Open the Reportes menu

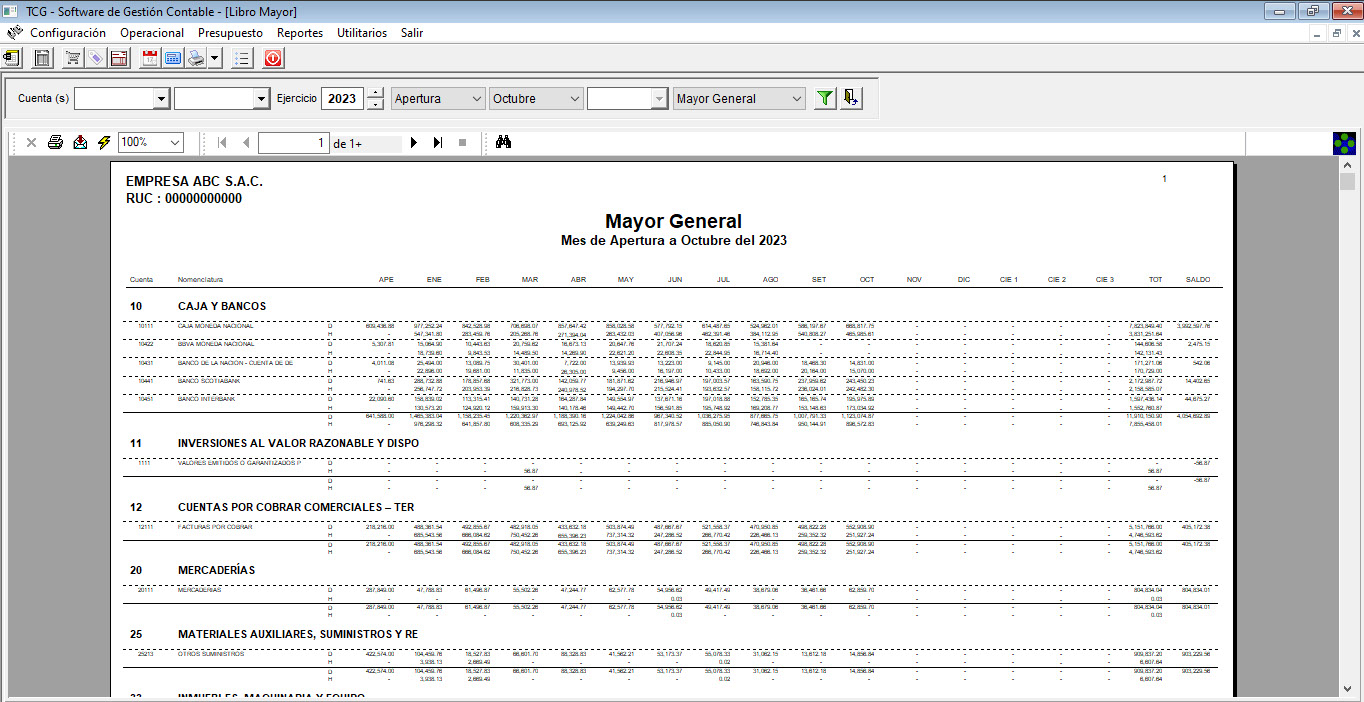(x=300, y=33)
